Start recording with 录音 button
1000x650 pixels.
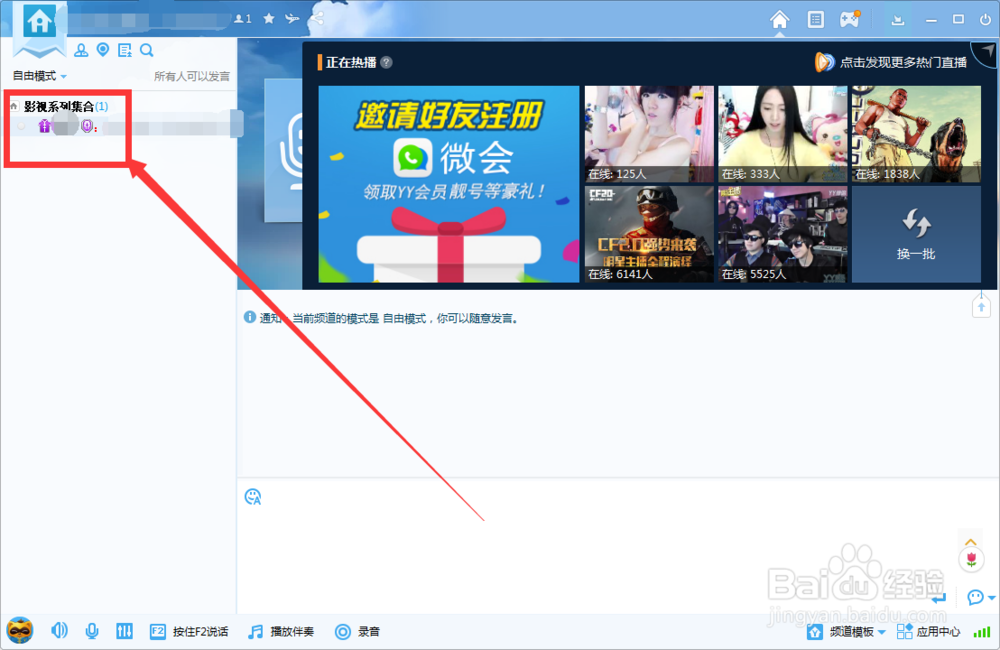coord(358,632)
